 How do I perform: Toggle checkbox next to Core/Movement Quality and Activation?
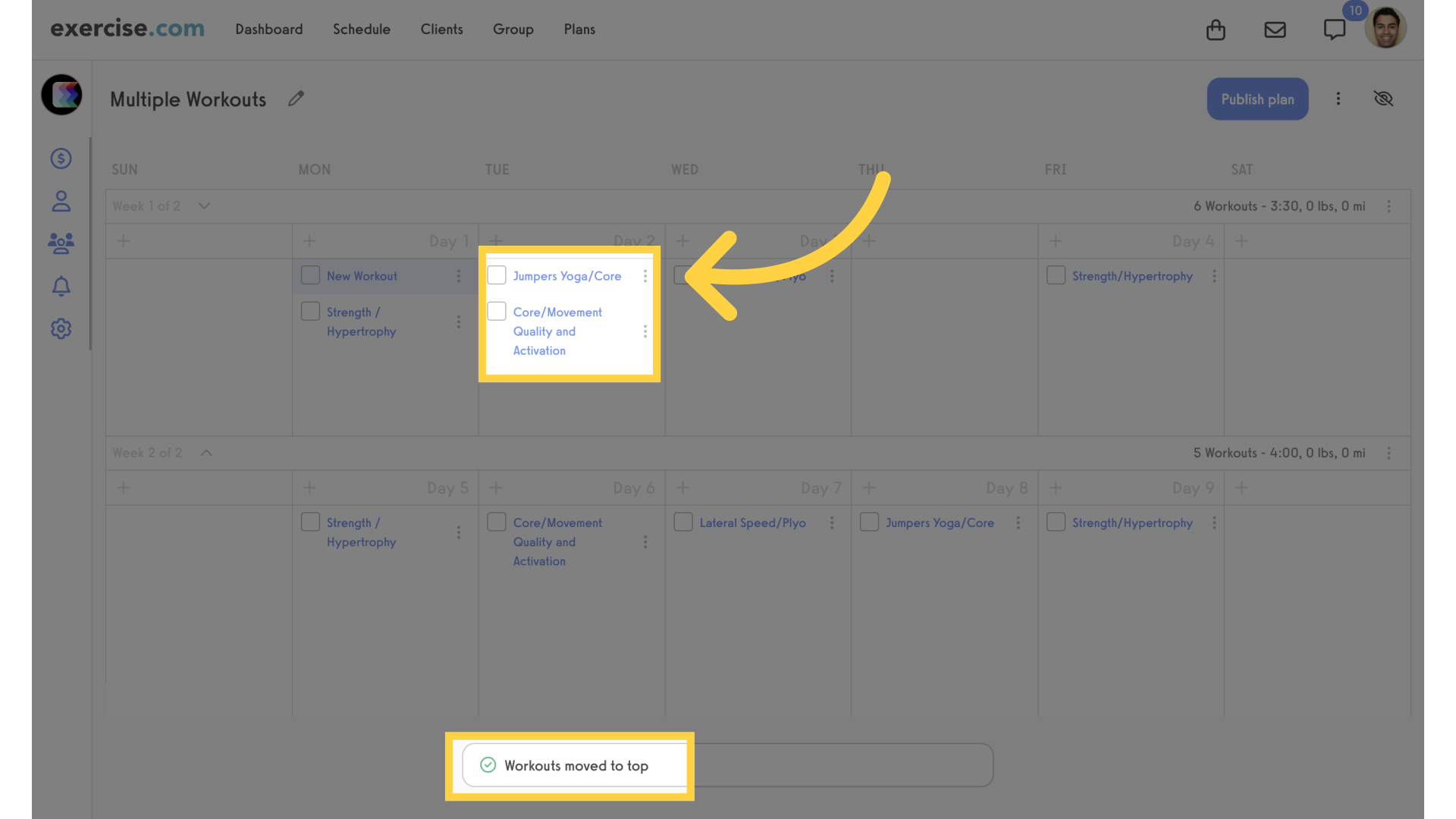(496, 311)
